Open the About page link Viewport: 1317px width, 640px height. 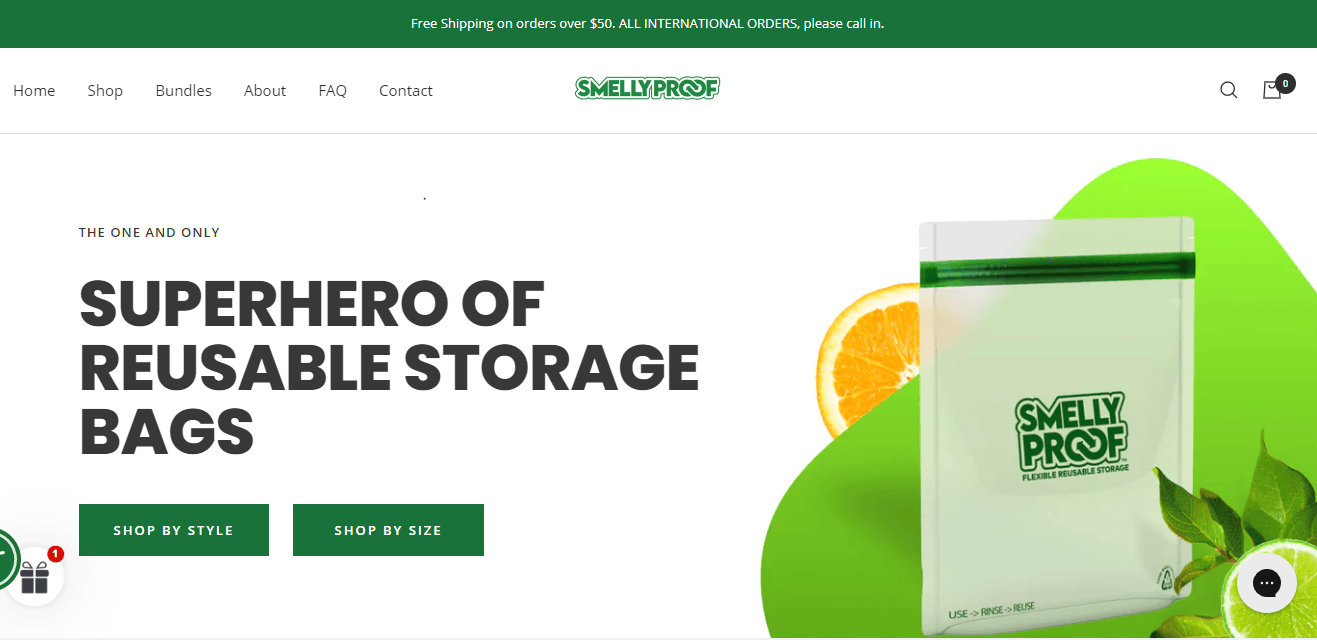(265, 91)
